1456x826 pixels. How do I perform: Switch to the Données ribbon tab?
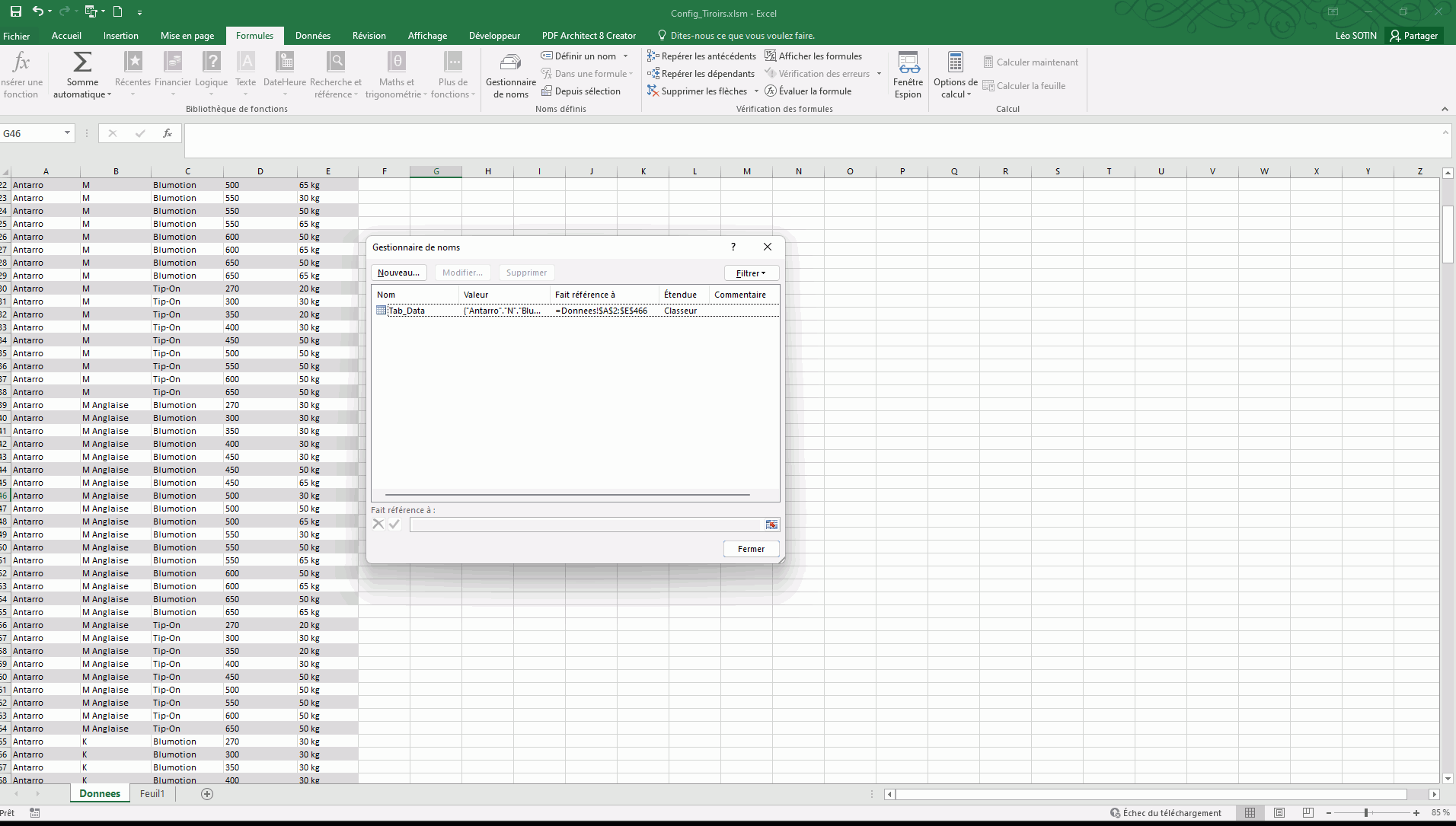coord(312,36)
